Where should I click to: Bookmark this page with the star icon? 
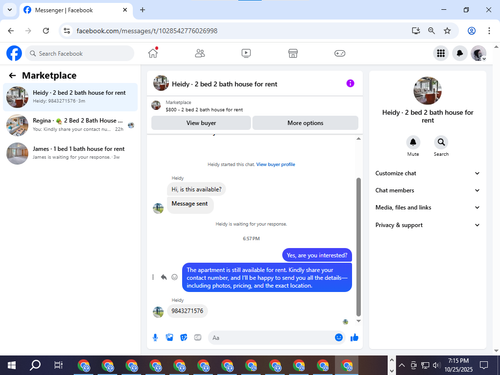(447, 31)
